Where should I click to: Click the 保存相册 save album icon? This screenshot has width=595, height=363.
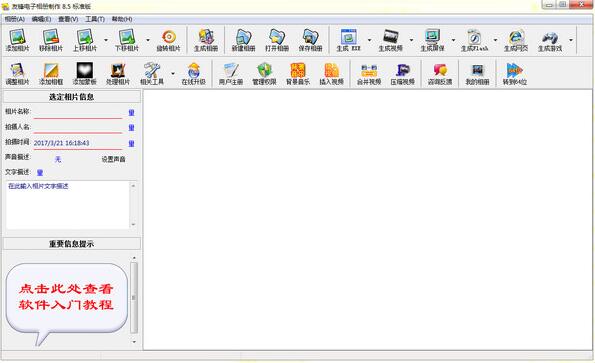click(310, 37)
